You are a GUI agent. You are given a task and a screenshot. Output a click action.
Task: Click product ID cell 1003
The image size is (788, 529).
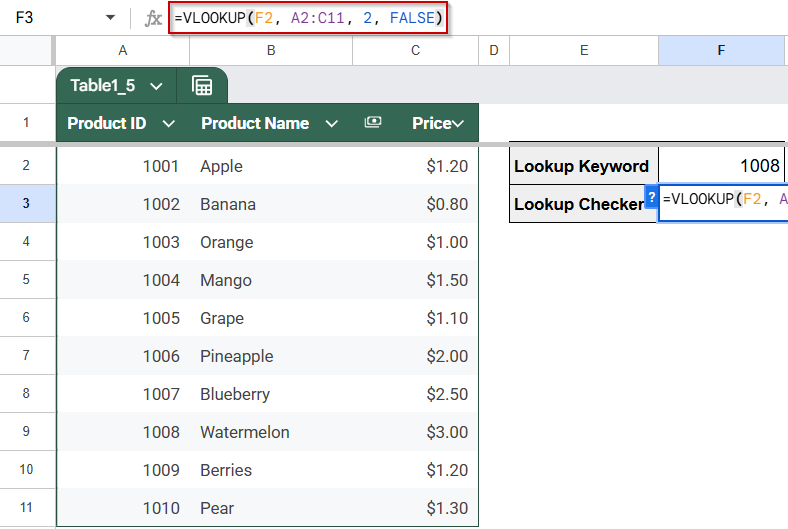[123, 242]
